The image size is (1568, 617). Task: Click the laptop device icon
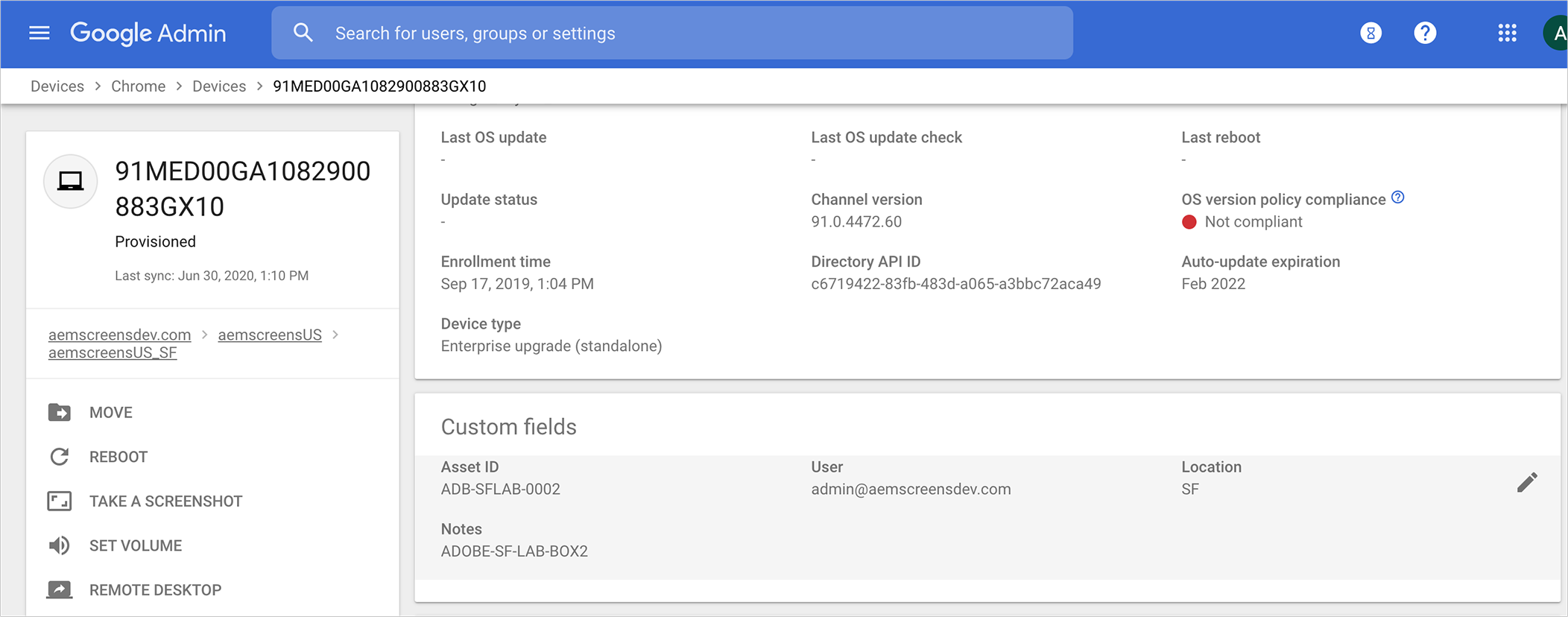[71, 181]
